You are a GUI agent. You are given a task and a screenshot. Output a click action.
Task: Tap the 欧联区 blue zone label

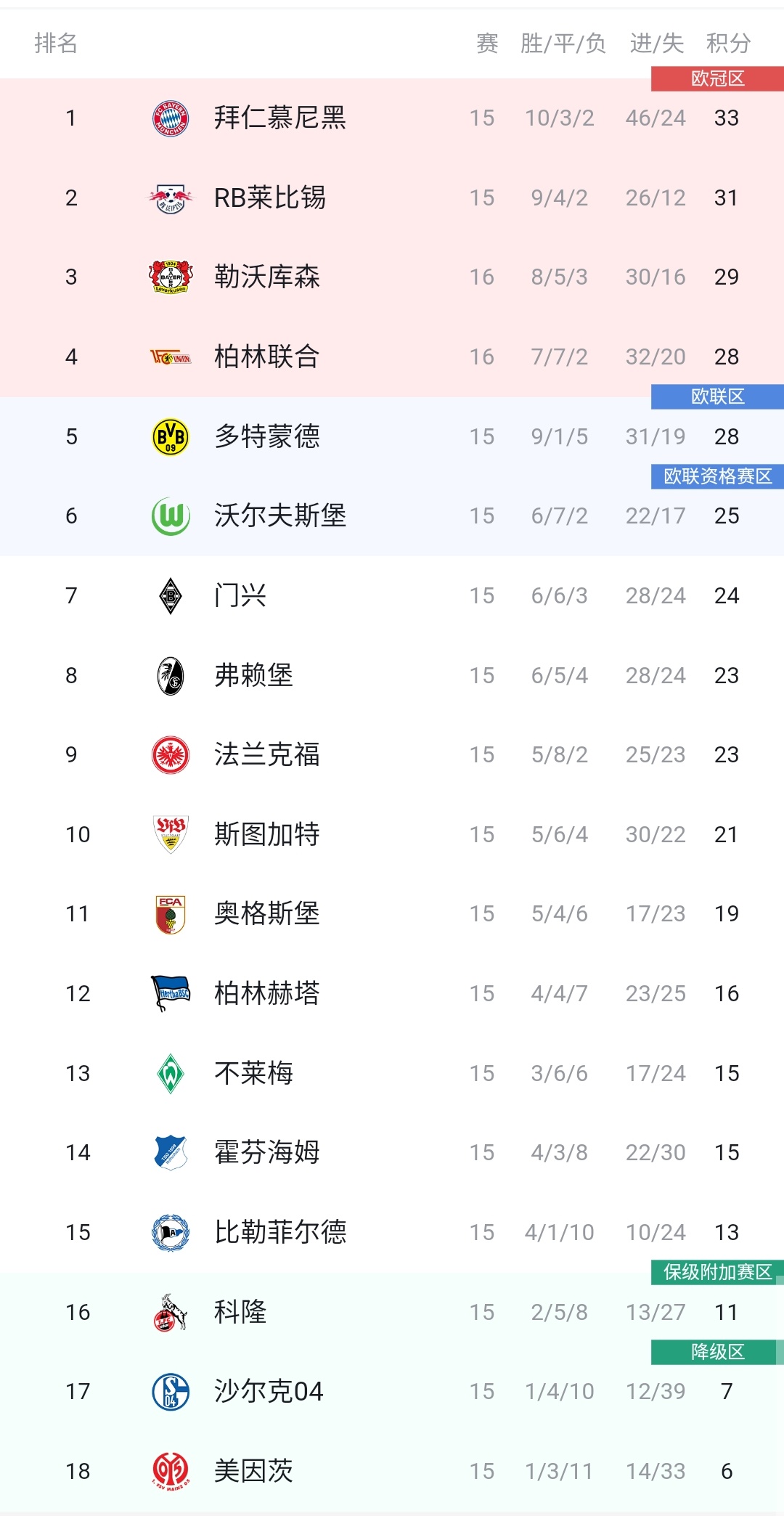click(717, 396)
